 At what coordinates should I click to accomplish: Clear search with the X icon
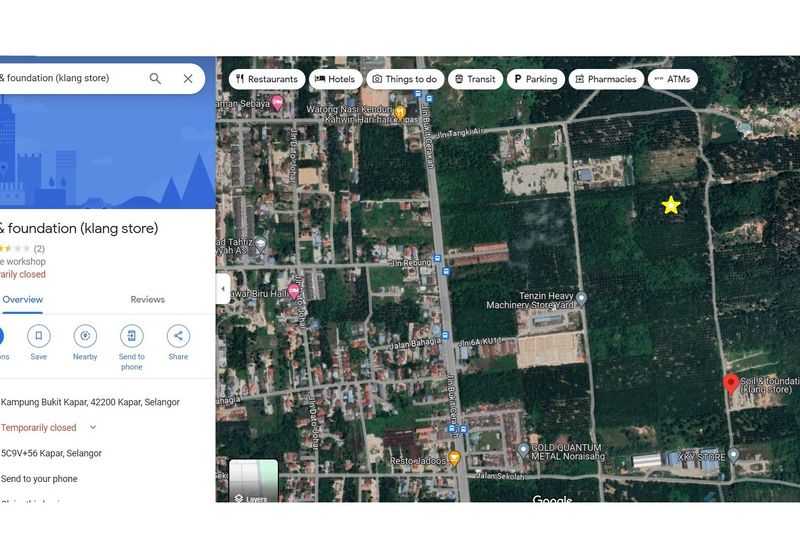click(188, 78)
